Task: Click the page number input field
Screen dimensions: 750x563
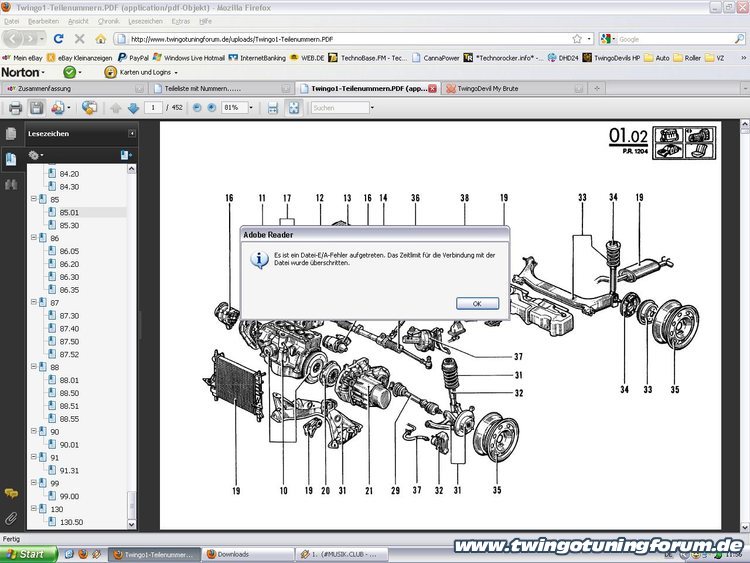Action: tap(153, 107)
